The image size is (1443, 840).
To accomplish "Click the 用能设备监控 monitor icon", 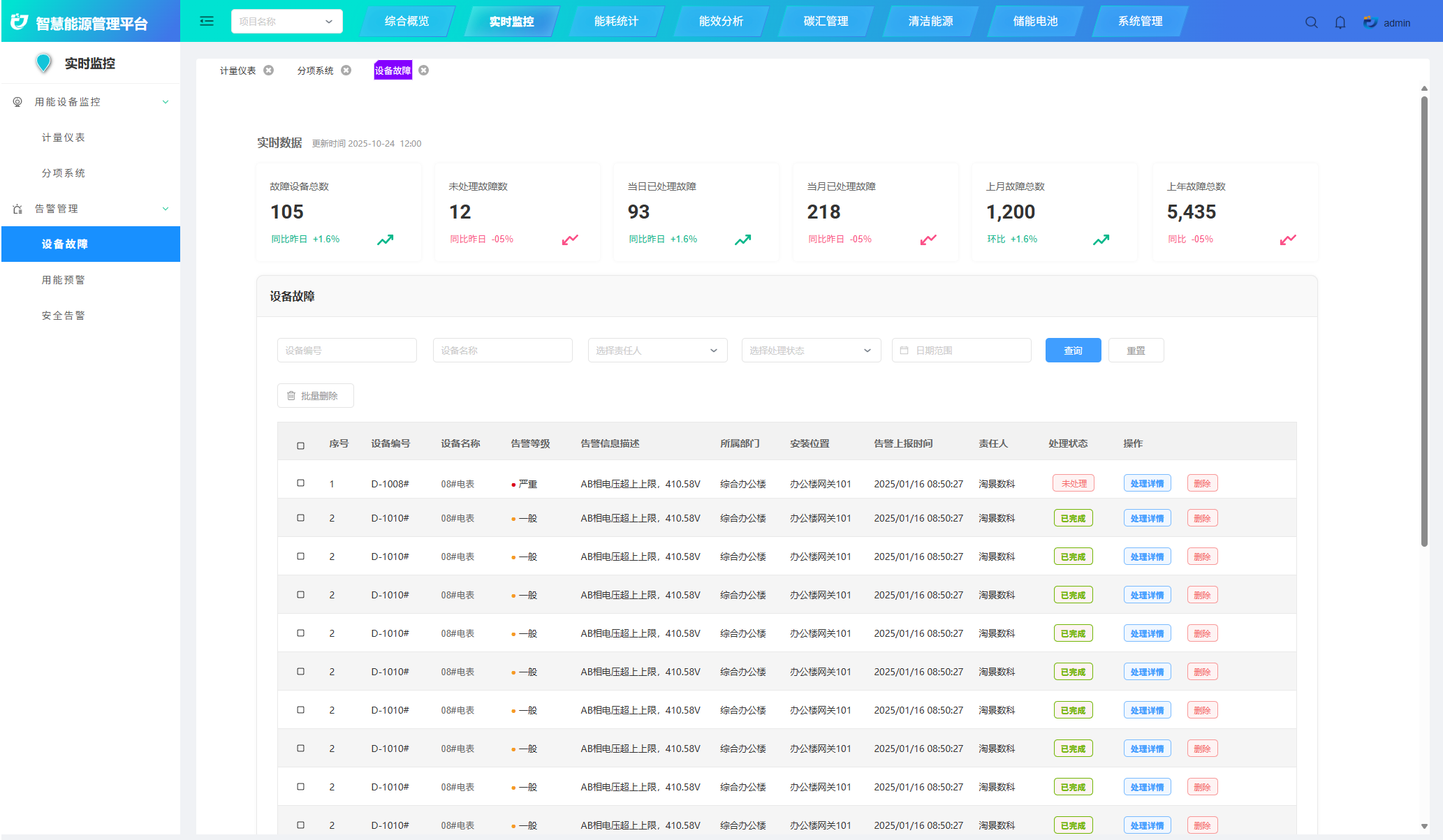I will tap(17, 102).
